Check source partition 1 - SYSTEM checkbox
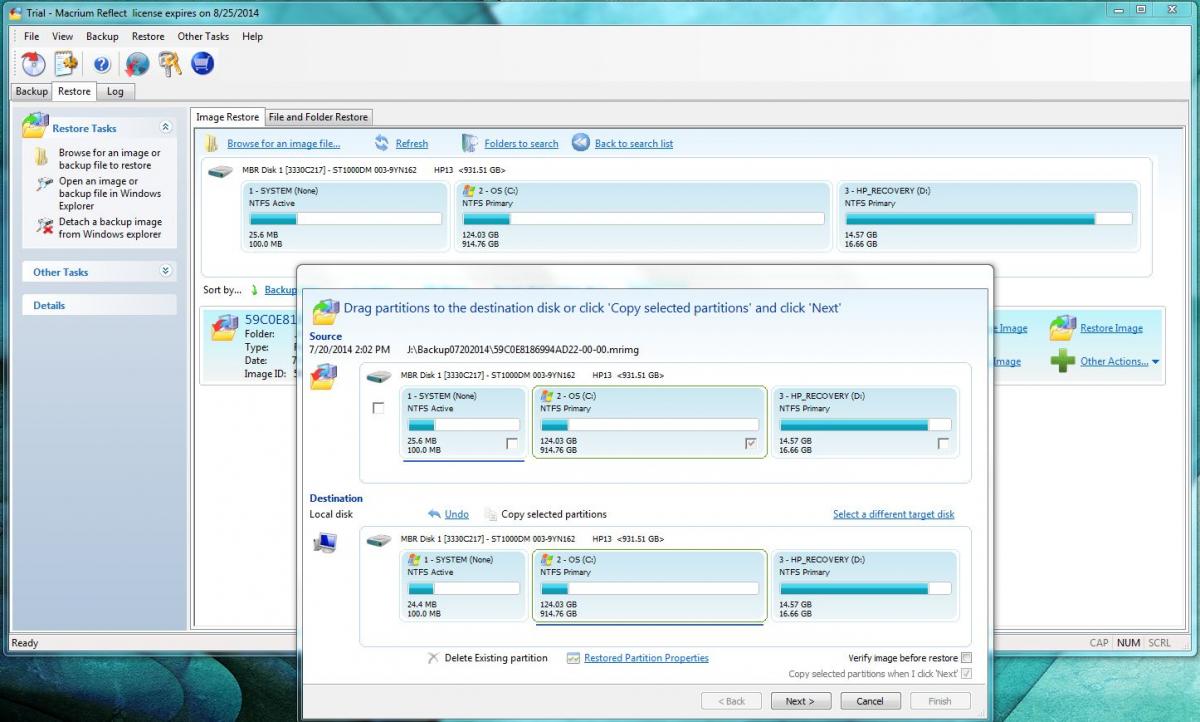The width and height of the screenshot is (1200, 722). point(512,443)
